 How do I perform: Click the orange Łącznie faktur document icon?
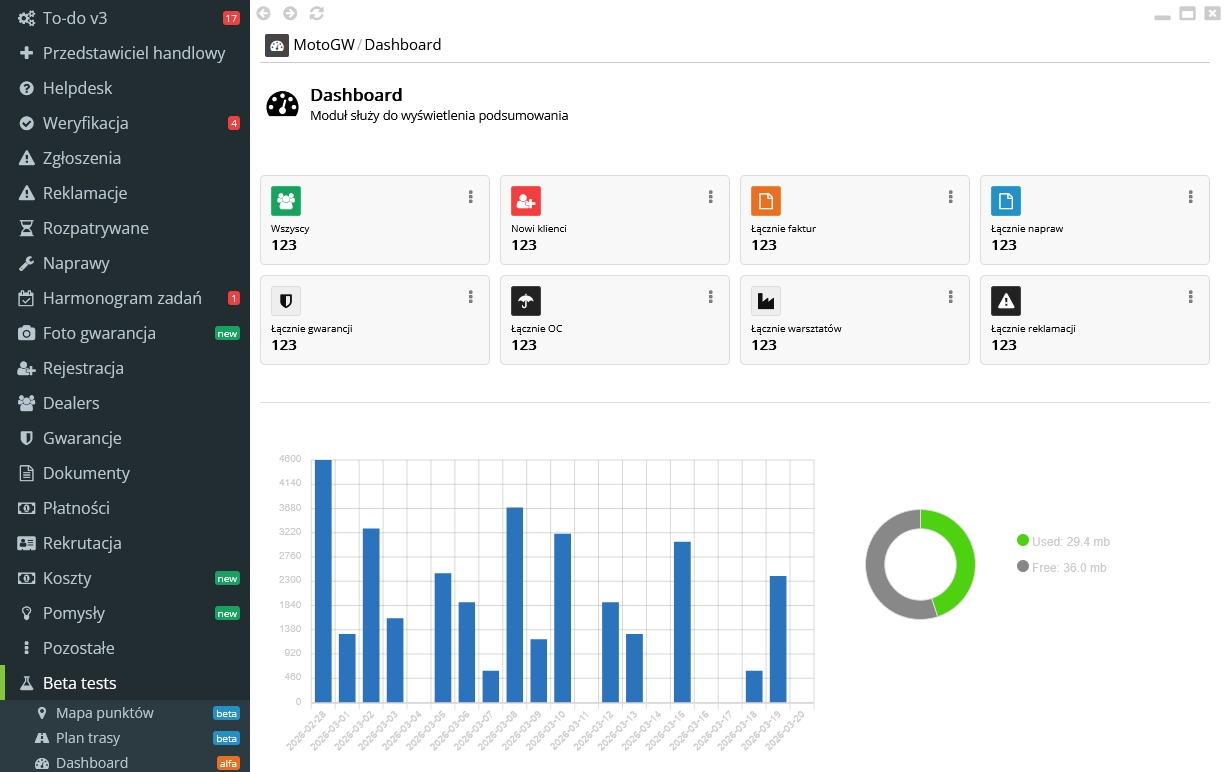766,201
